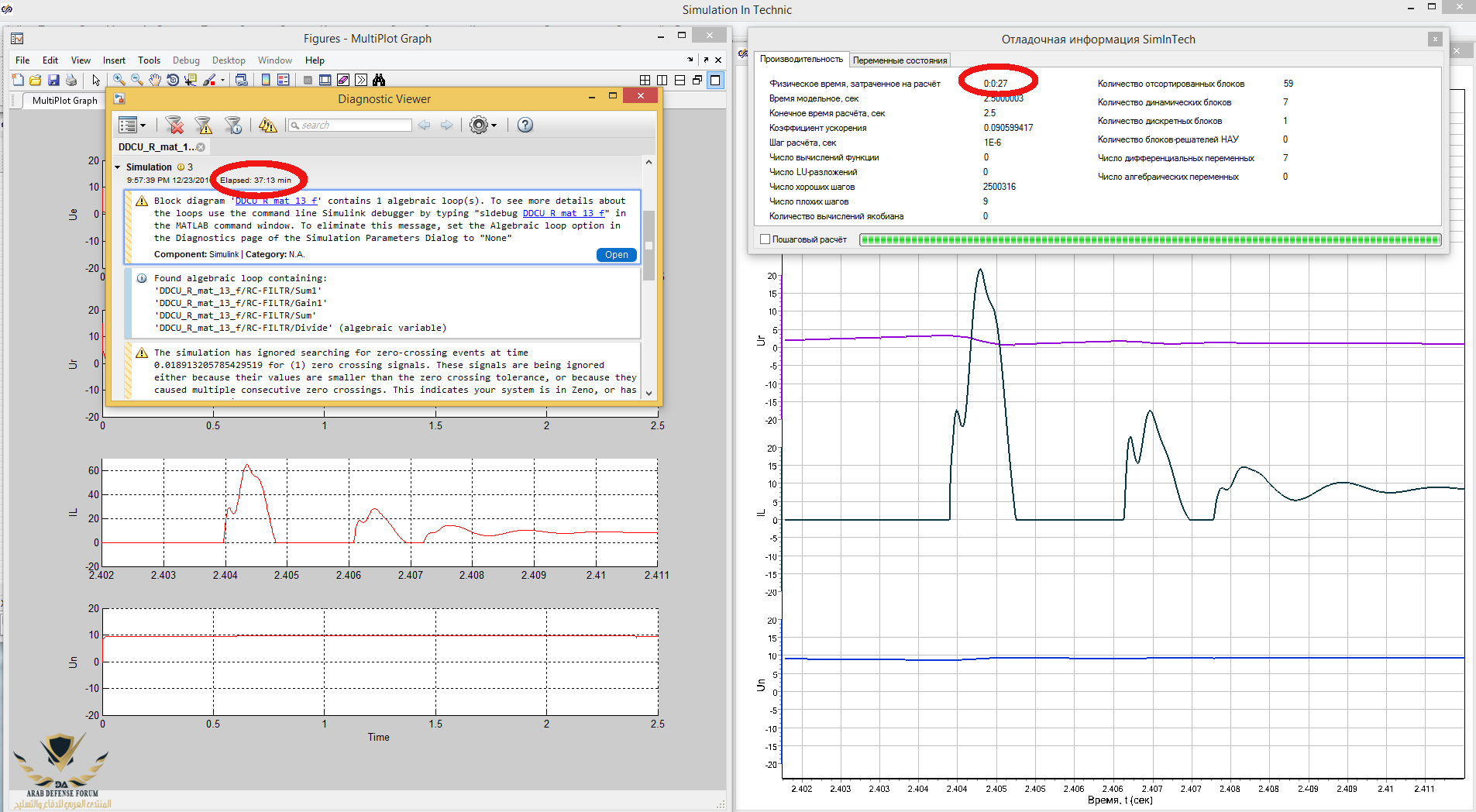Viewport: 1476px width, 812px height.
Task: Switch to Производительность tab in SimInTech
Action: 801,59
